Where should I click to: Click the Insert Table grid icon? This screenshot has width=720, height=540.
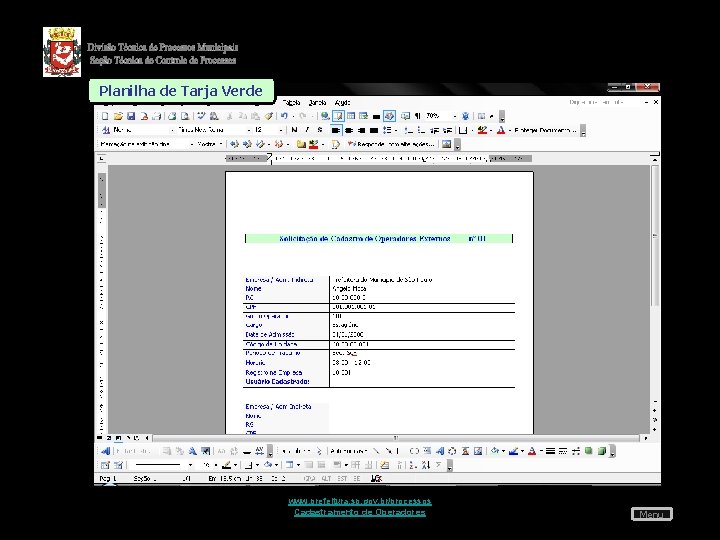point(351,116)
